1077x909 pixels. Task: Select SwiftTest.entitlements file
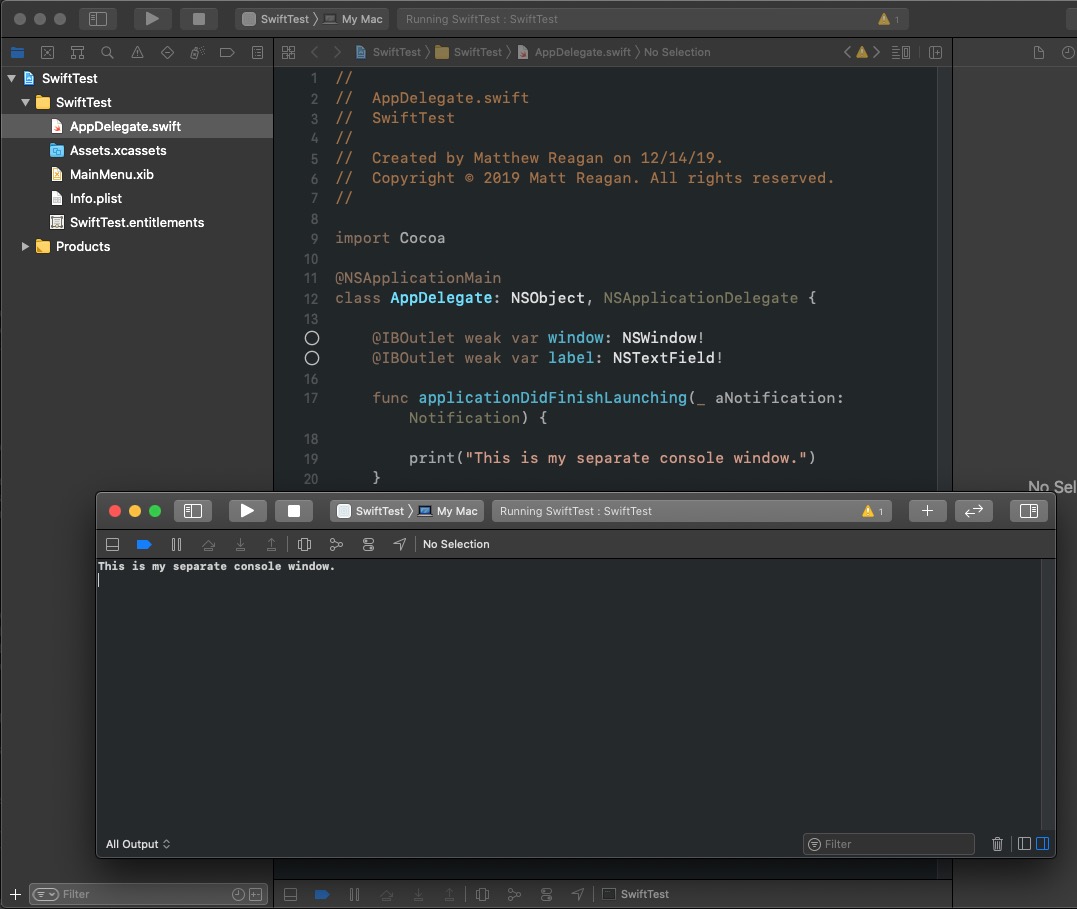[137, 223]
